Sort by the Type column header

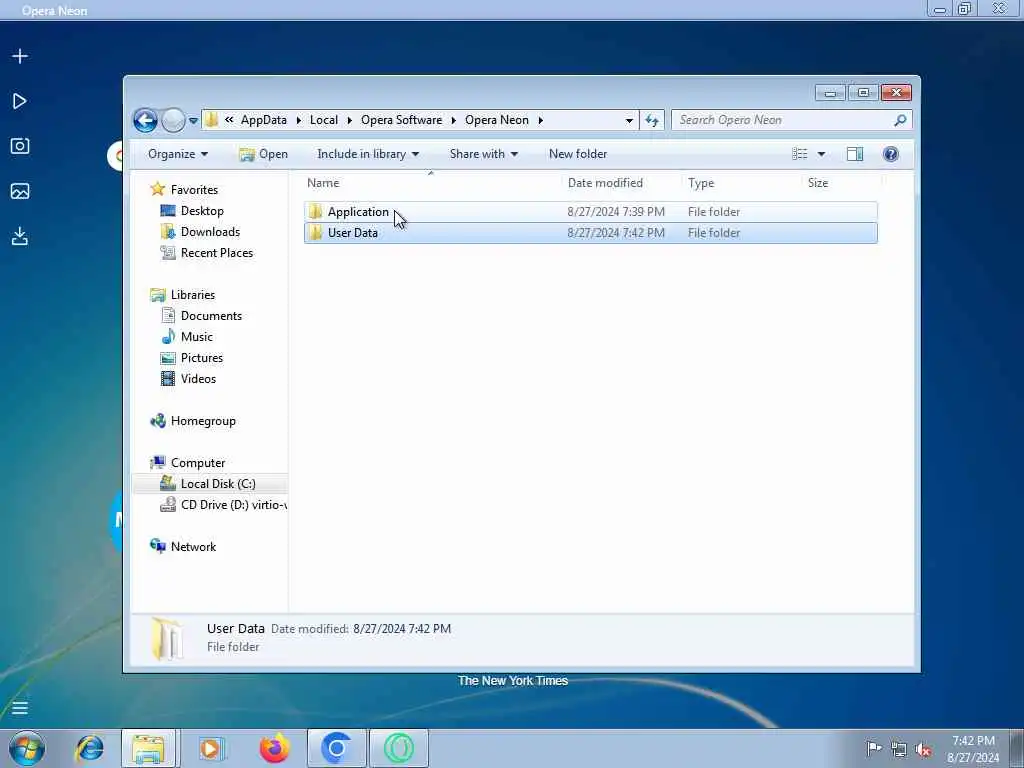[701, 183]
